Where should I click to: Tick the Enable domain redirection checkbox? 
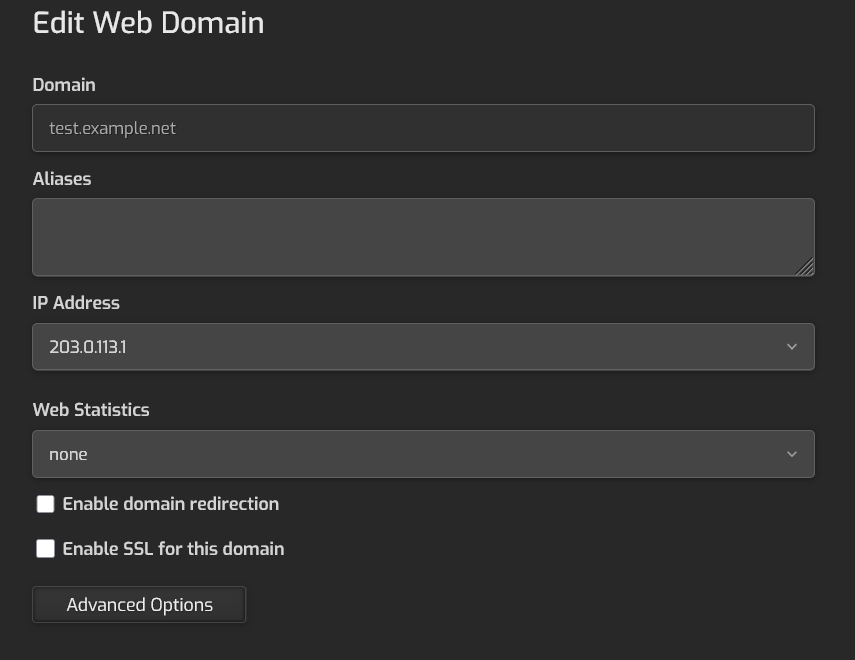[45, 504]
